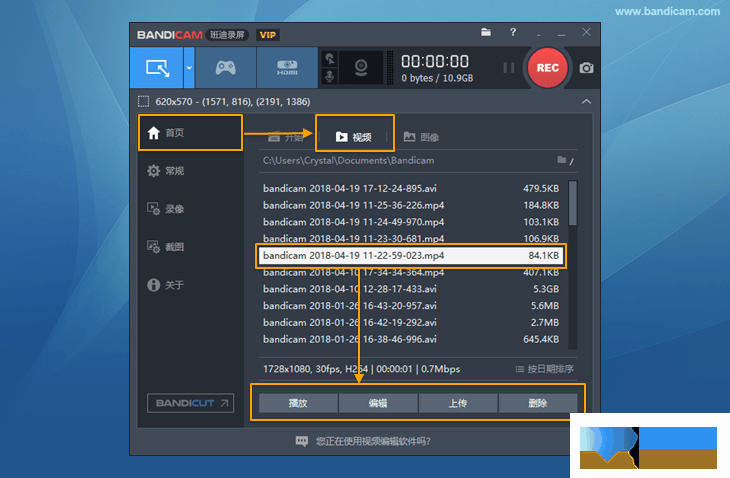The height and width of the screenshot is (478, 730).
Task: Click the 上传 upload button
Action: coord(458,403)
